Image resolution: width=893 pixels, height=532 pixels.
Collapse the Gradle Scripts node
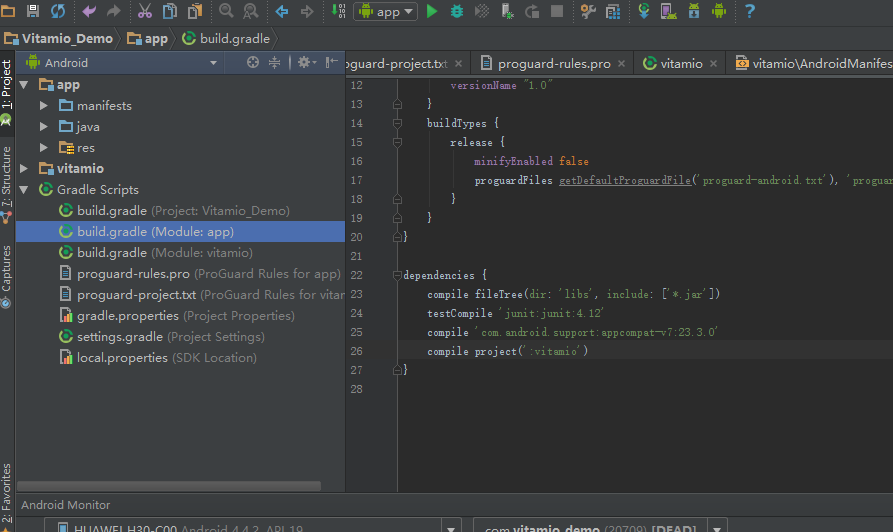(24, 190)
